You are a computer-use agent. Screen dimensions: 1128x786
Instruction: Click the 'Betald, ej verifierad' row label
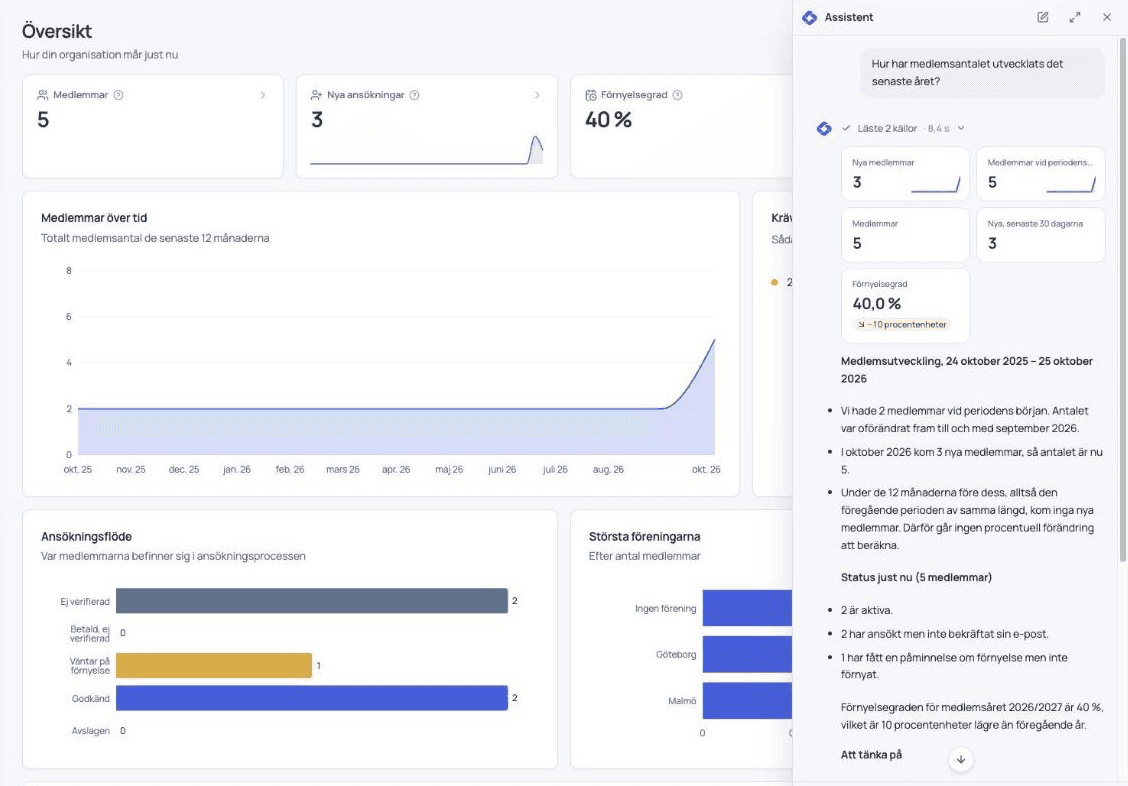(90, 634)
